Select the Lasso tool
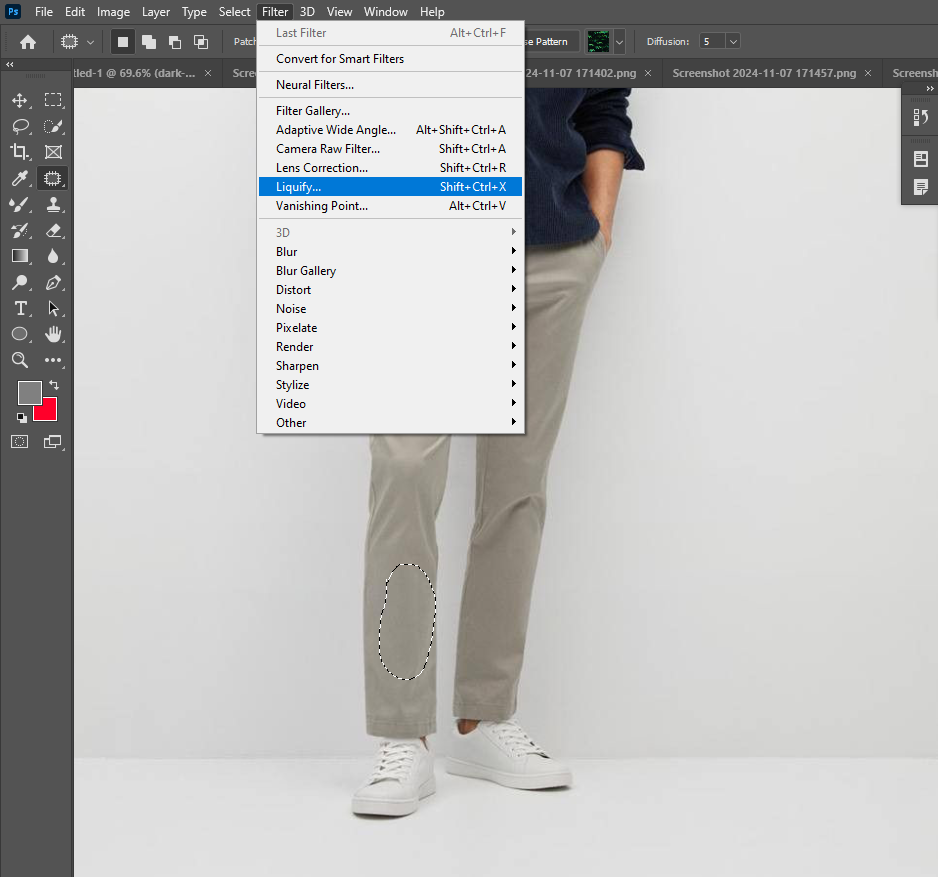The image size is (938, 877). (x=20, y=126)
